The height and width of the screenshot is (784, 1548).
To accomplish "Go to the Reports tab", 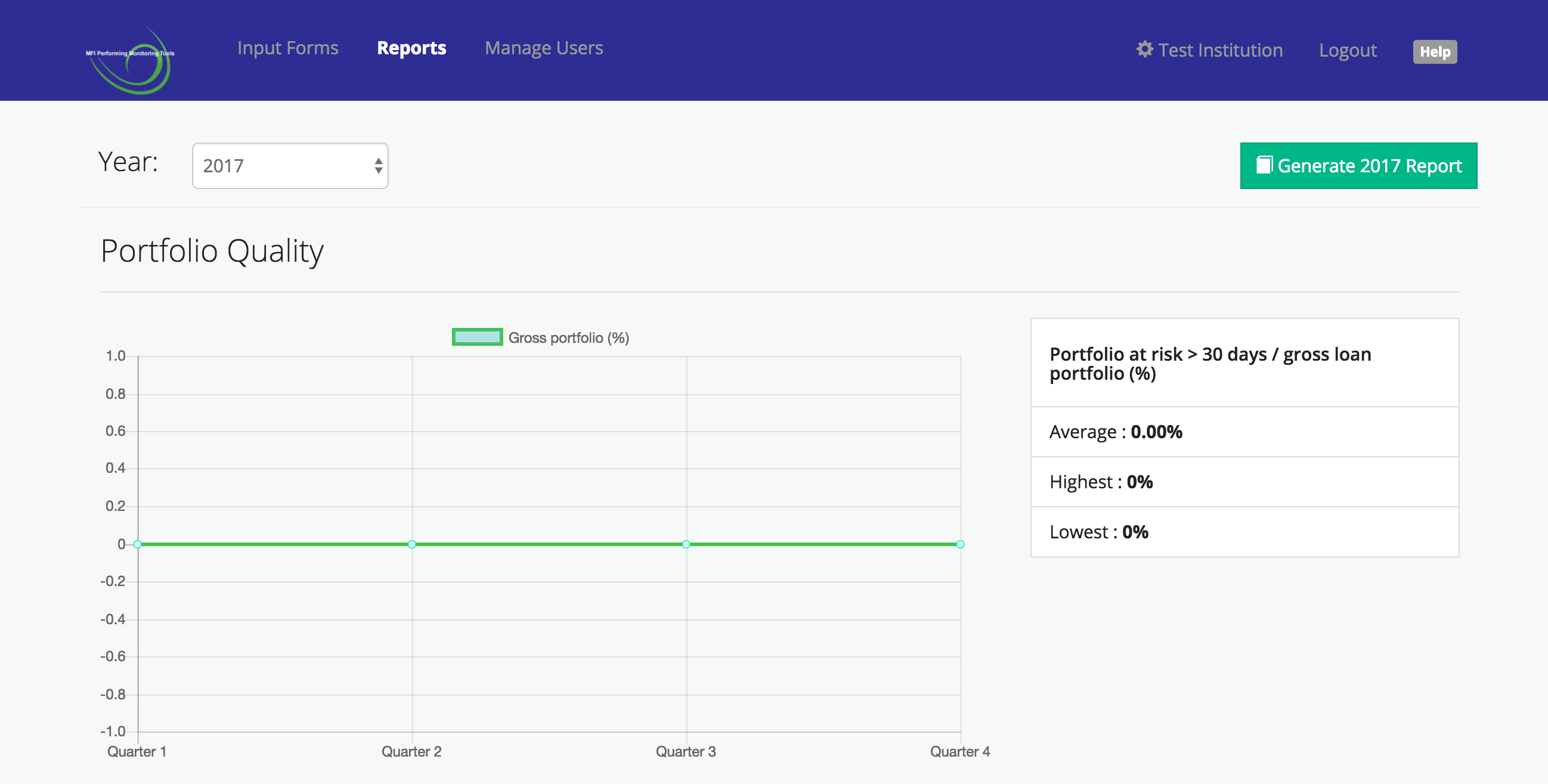I will pyautogui.click(x=411, y=48).
